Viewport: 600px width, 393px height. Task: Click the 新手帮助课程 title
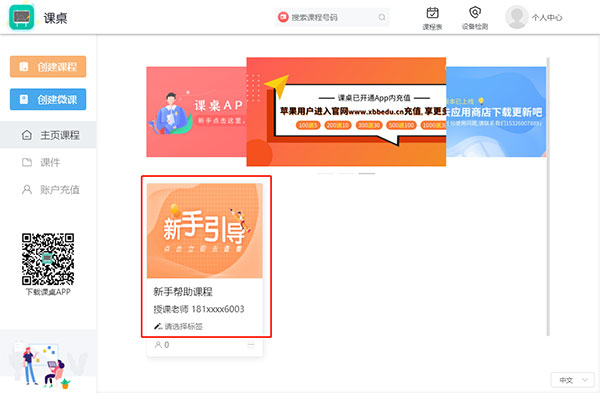[183, 292]
